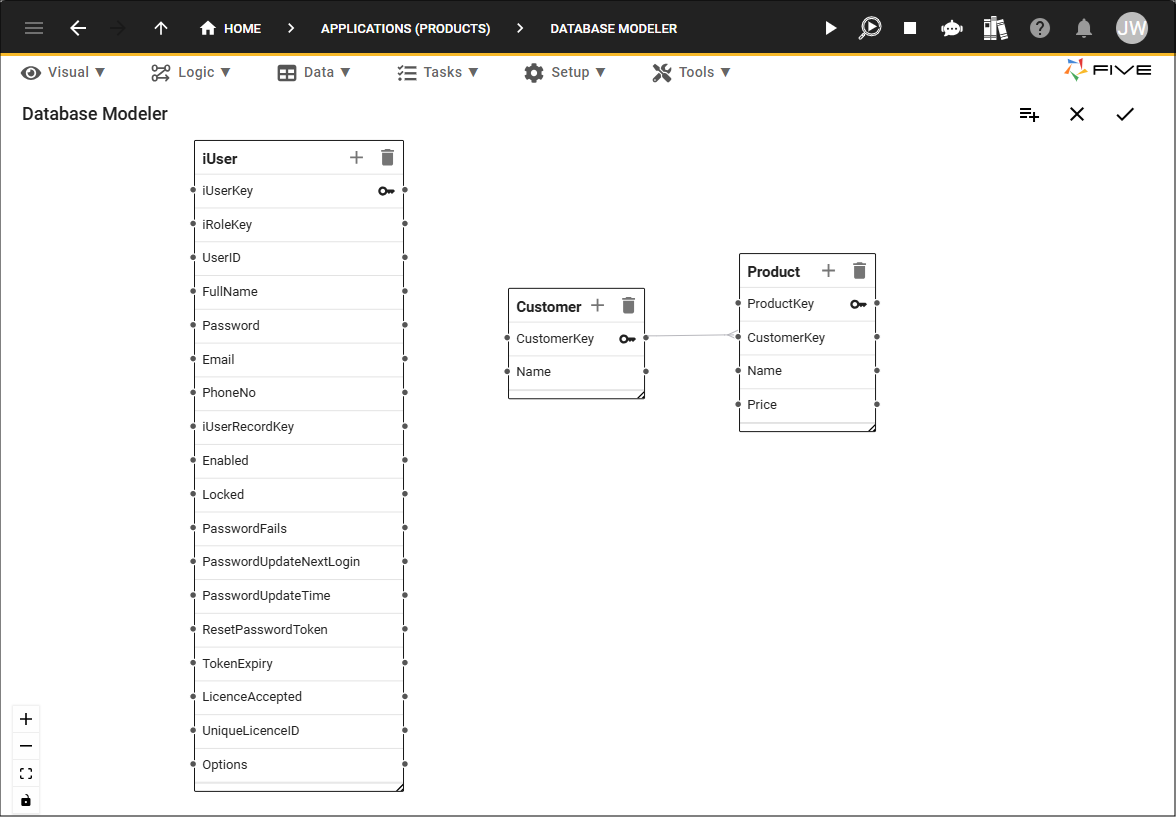Select the PhoneNo field
1176x817 pixels.
point(299,393)
